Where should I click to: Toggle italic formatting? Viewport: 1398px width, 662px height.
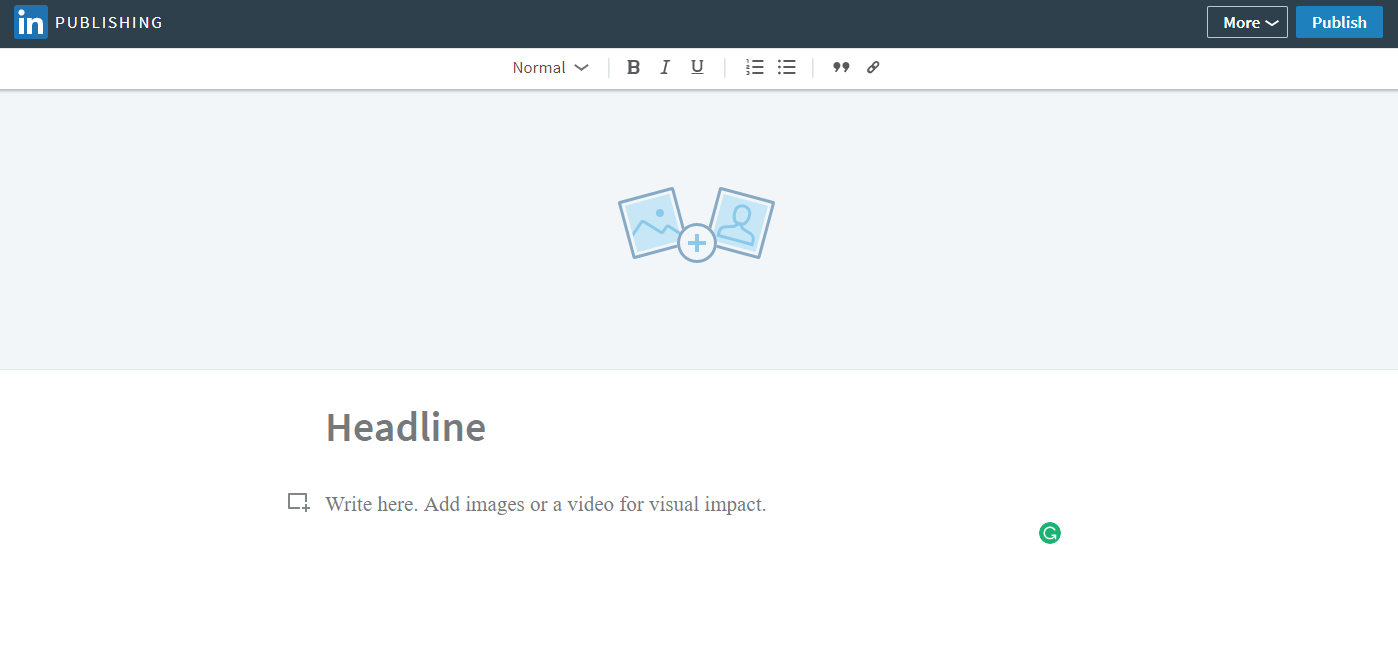tap(665, 67)
